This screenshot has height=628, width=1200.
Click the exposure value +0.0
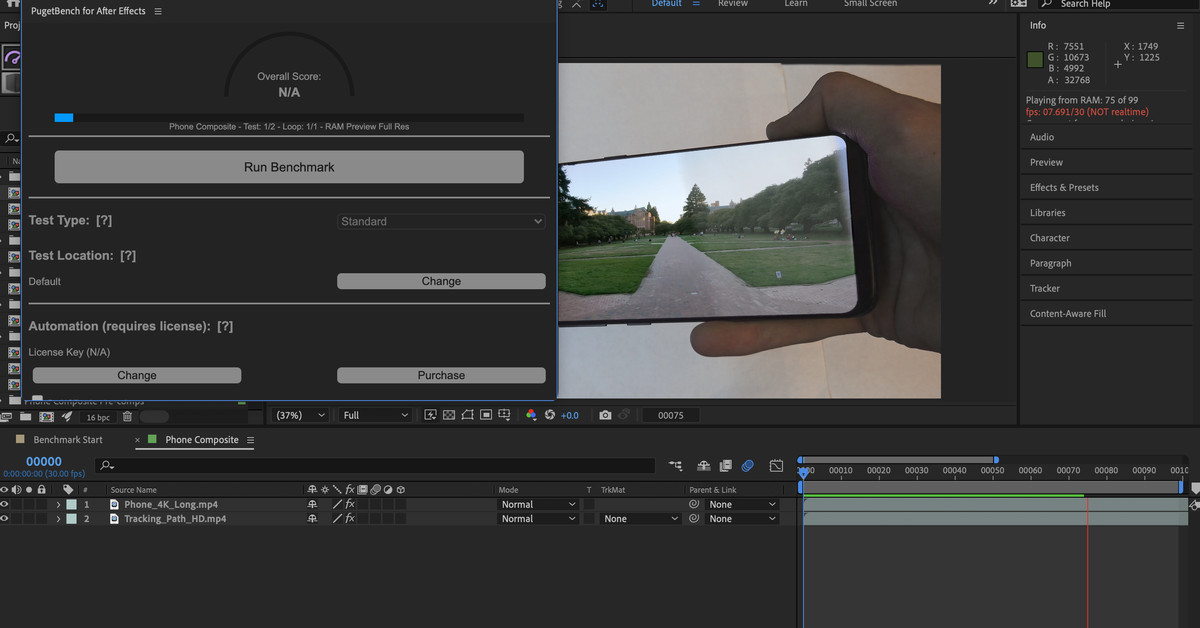(570, 415)
